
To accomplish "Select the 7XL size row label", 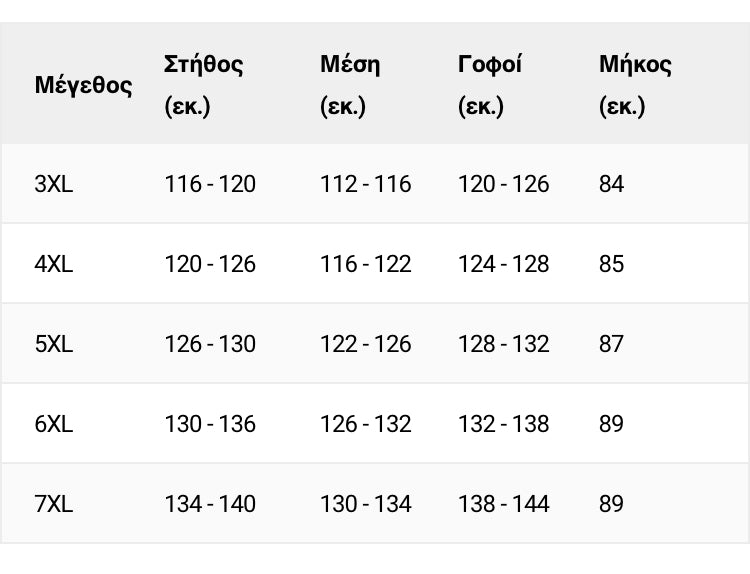I will (x=54, y=503).
